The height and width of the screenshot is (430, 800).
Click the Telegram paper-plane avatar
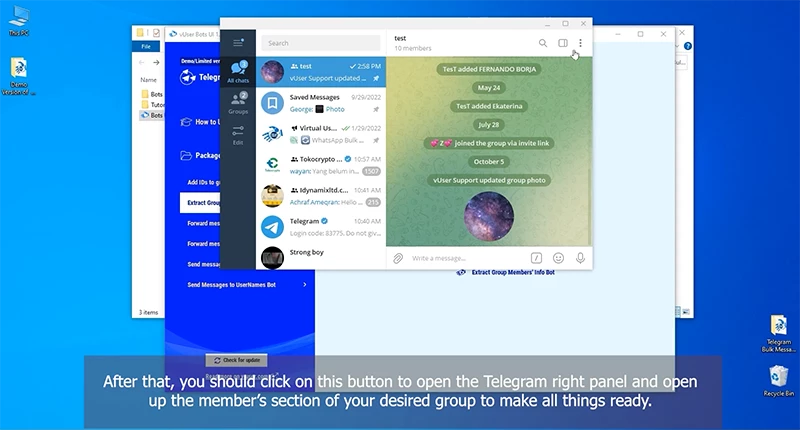pos(272,227)
